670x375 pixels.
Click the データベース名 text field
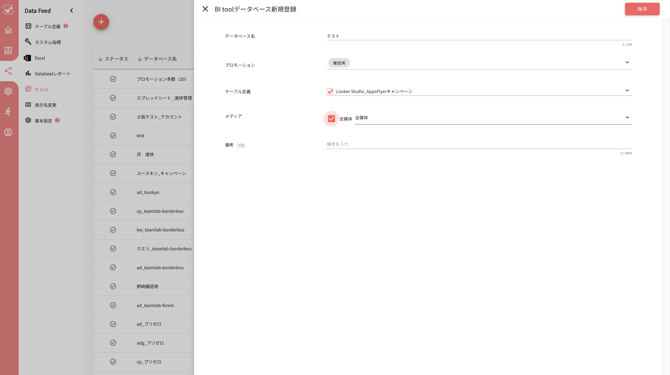click(x=479, y=36)
